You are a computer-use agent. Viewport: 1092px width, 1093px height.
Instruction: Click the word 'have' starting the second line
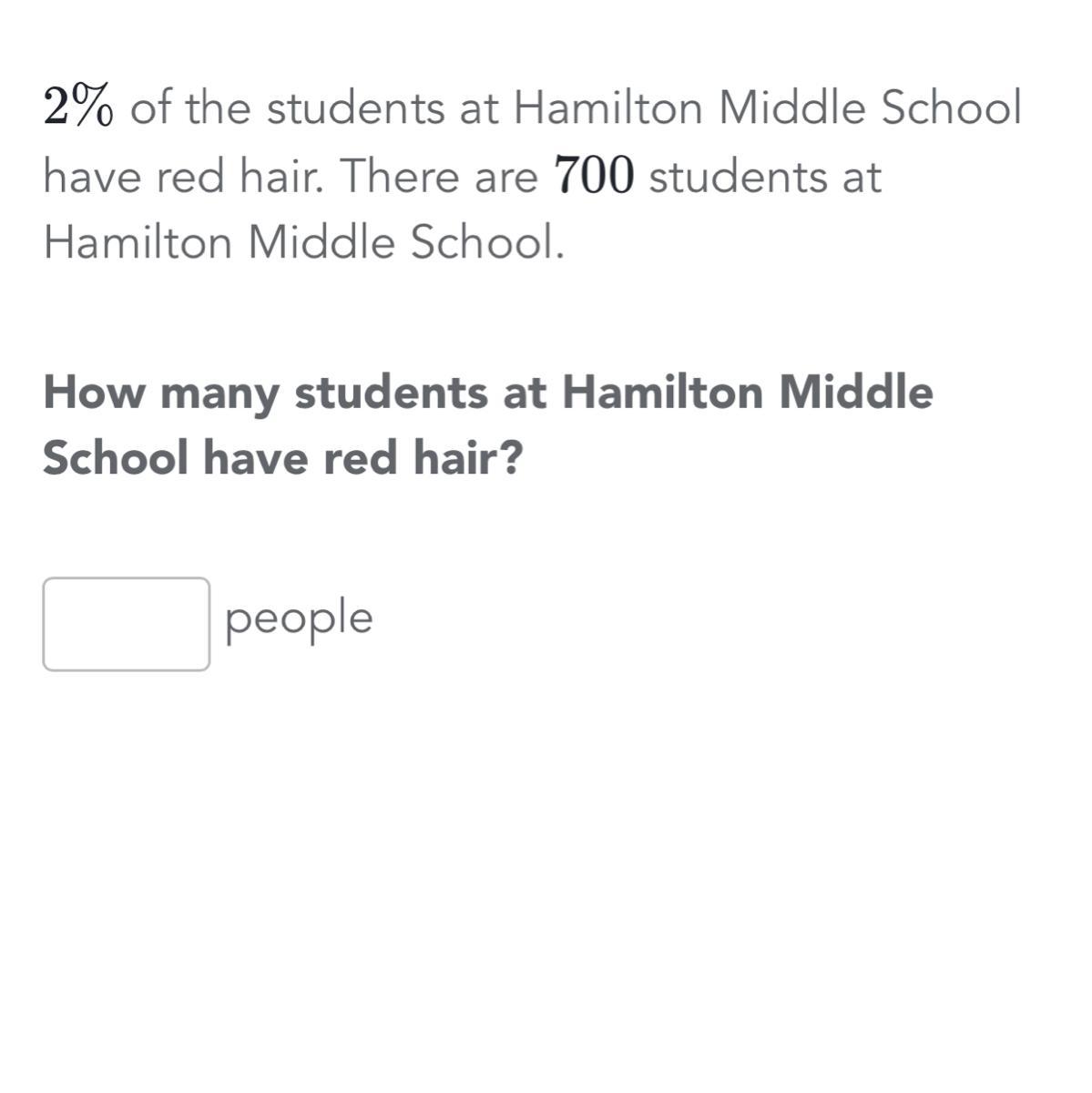[x=94, y=176]
